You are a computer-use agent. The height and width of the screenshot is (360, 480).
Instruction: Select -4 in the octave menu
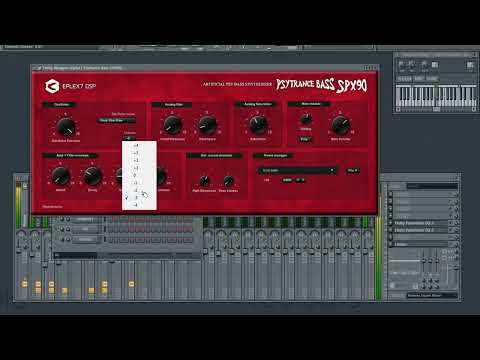click(139, 205)
